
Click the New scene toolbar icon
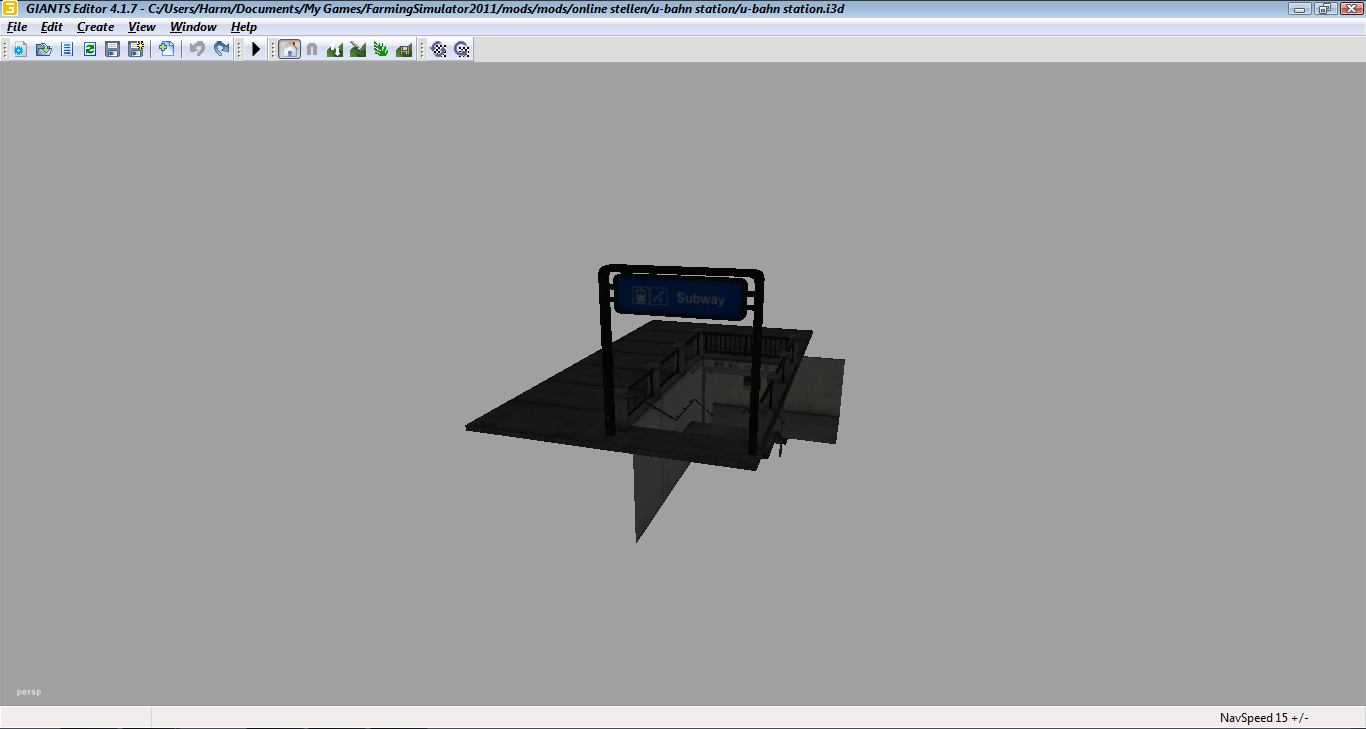pyautogui.click(x=20, y=49)
